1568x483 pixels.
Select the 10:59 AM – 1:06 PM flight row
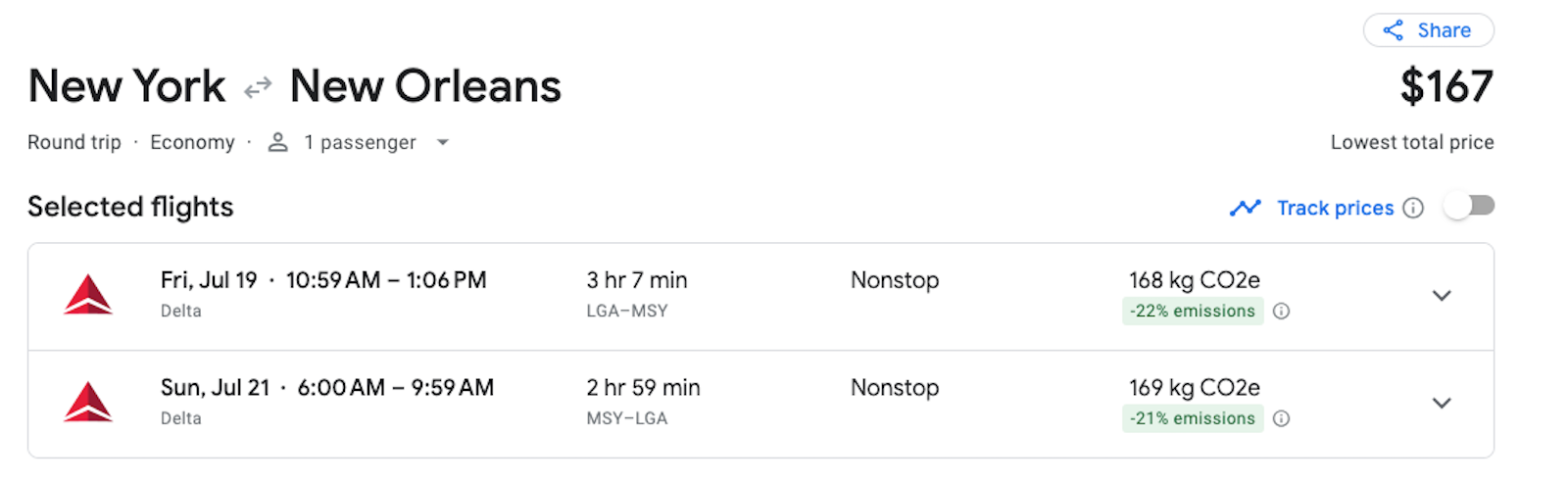[x=386, y=281]
